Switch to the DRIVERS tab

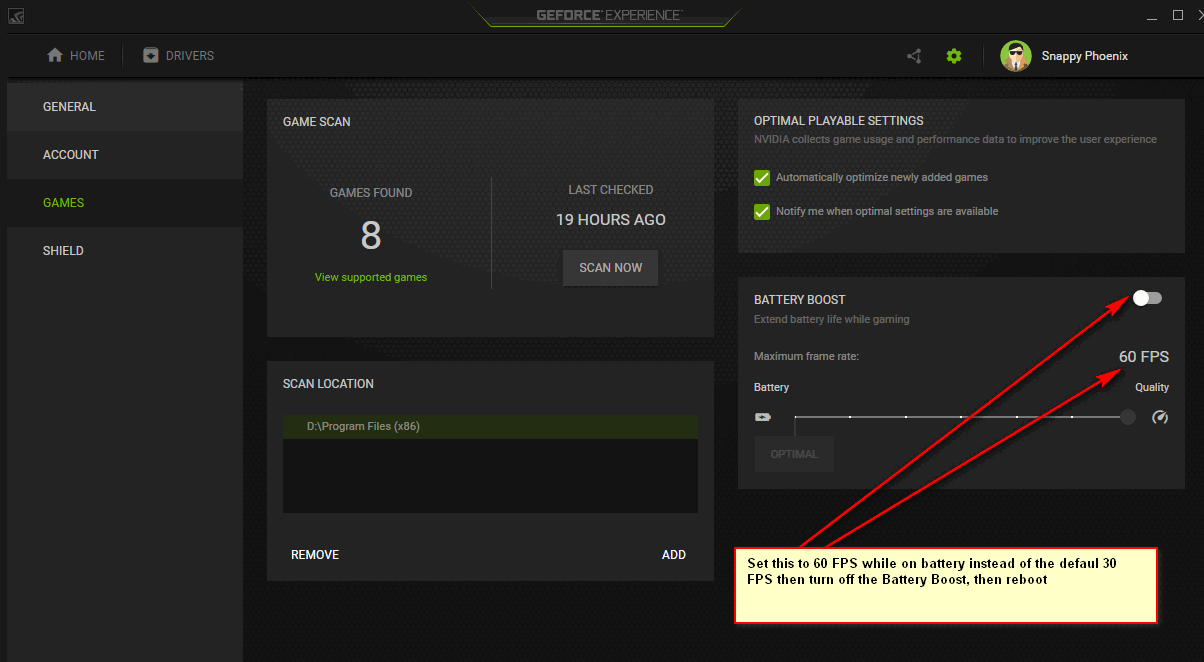coord(179,56)
